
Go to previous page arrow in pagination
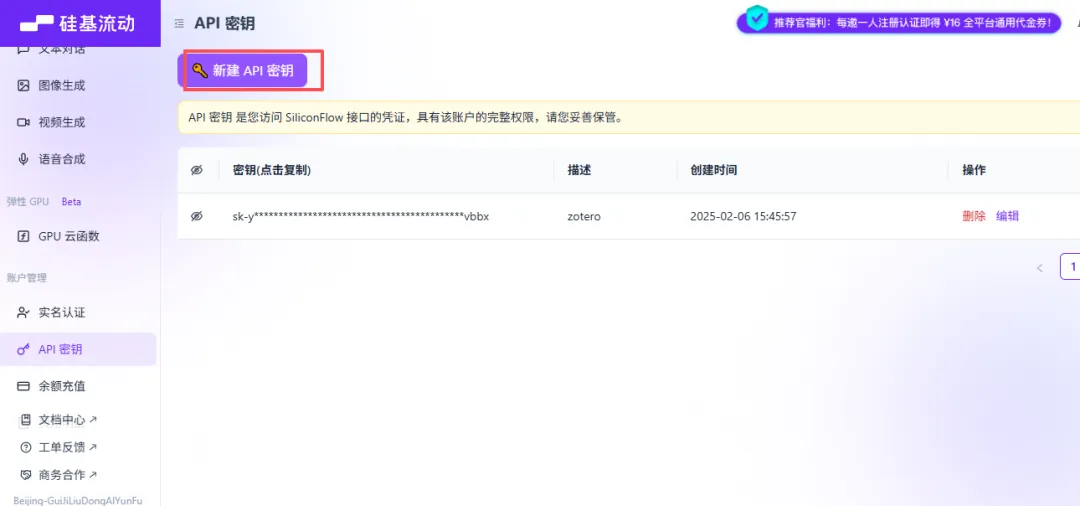[x=1039, y=267]
